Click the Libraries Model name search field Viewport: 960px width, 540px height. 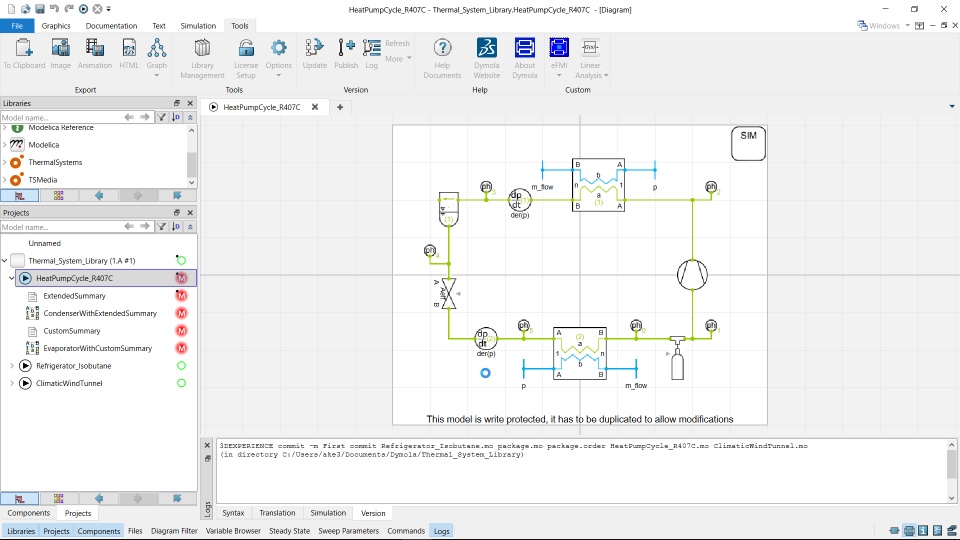pos(60,117)
